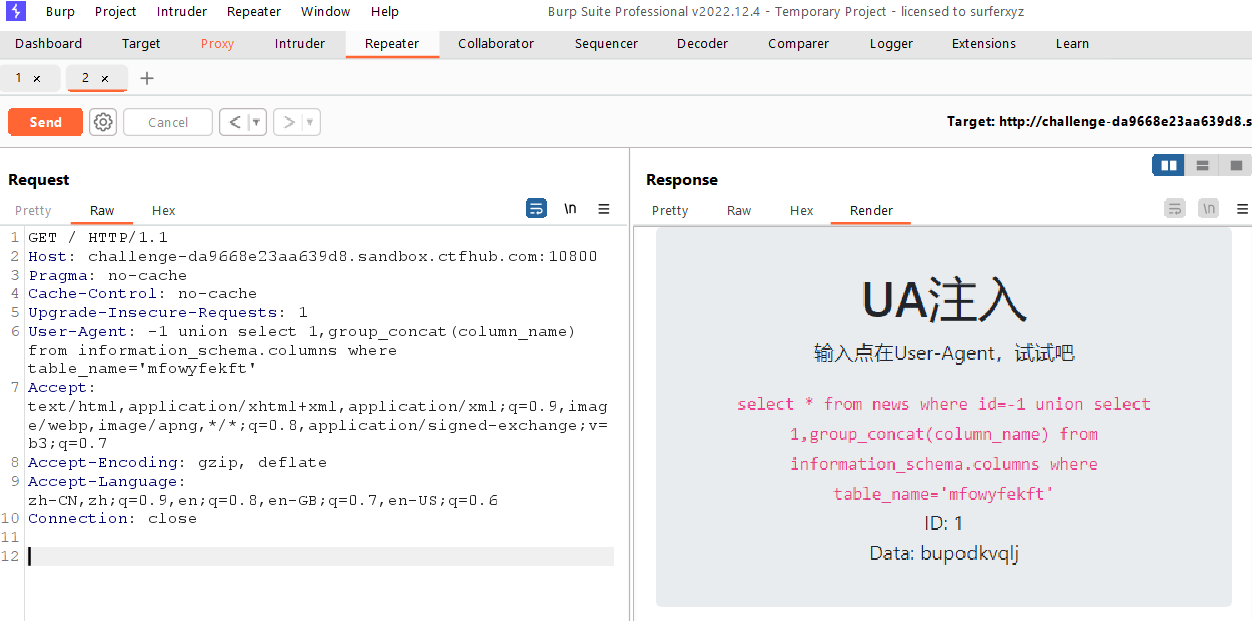Click 'table_name='mfowyfekft'' in rendered SQL query
Screen dimensions: 1252x621
coord(944,494)
